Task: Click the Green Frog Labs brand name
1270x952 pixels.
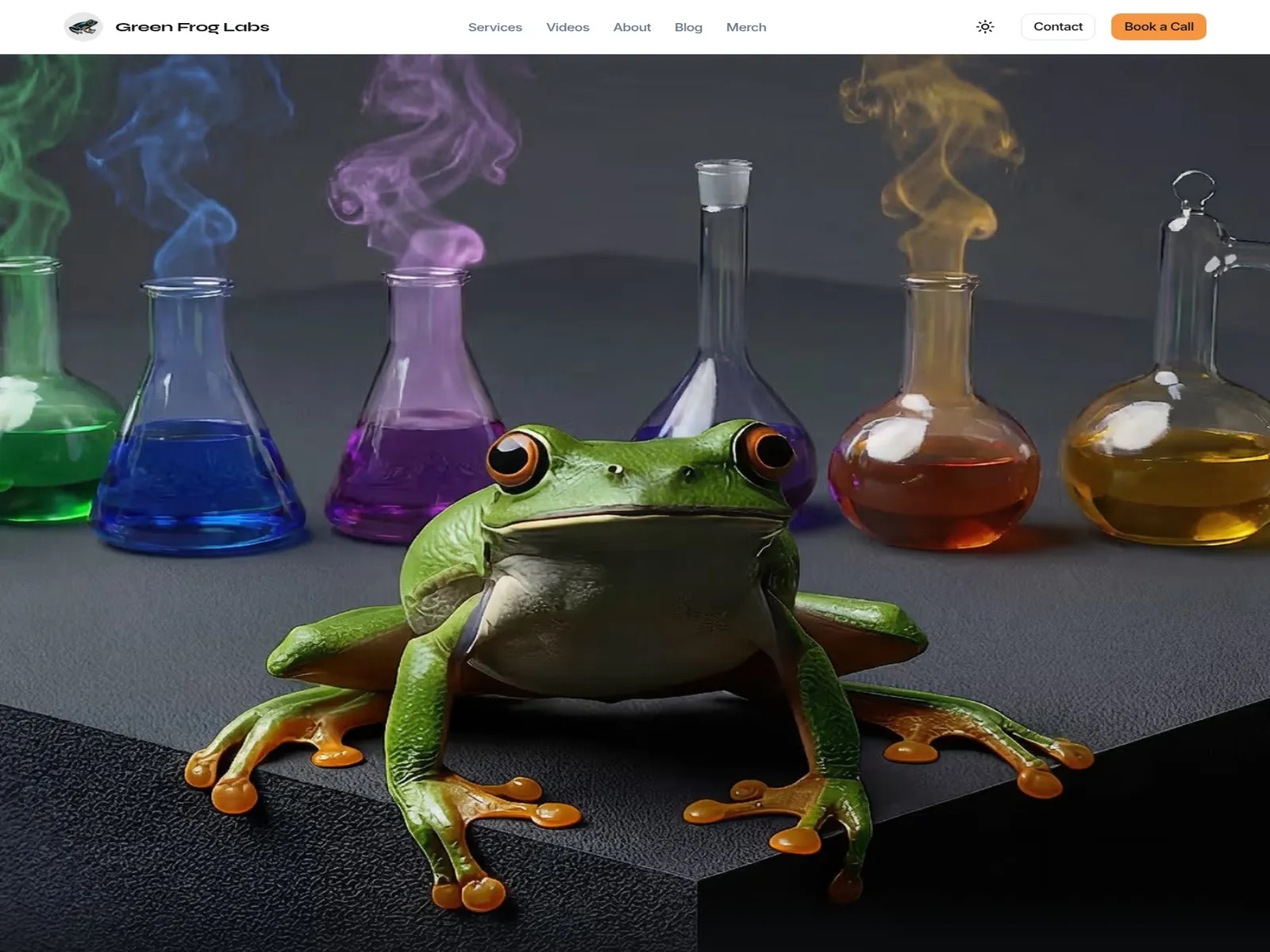Action: click(192, 27)
